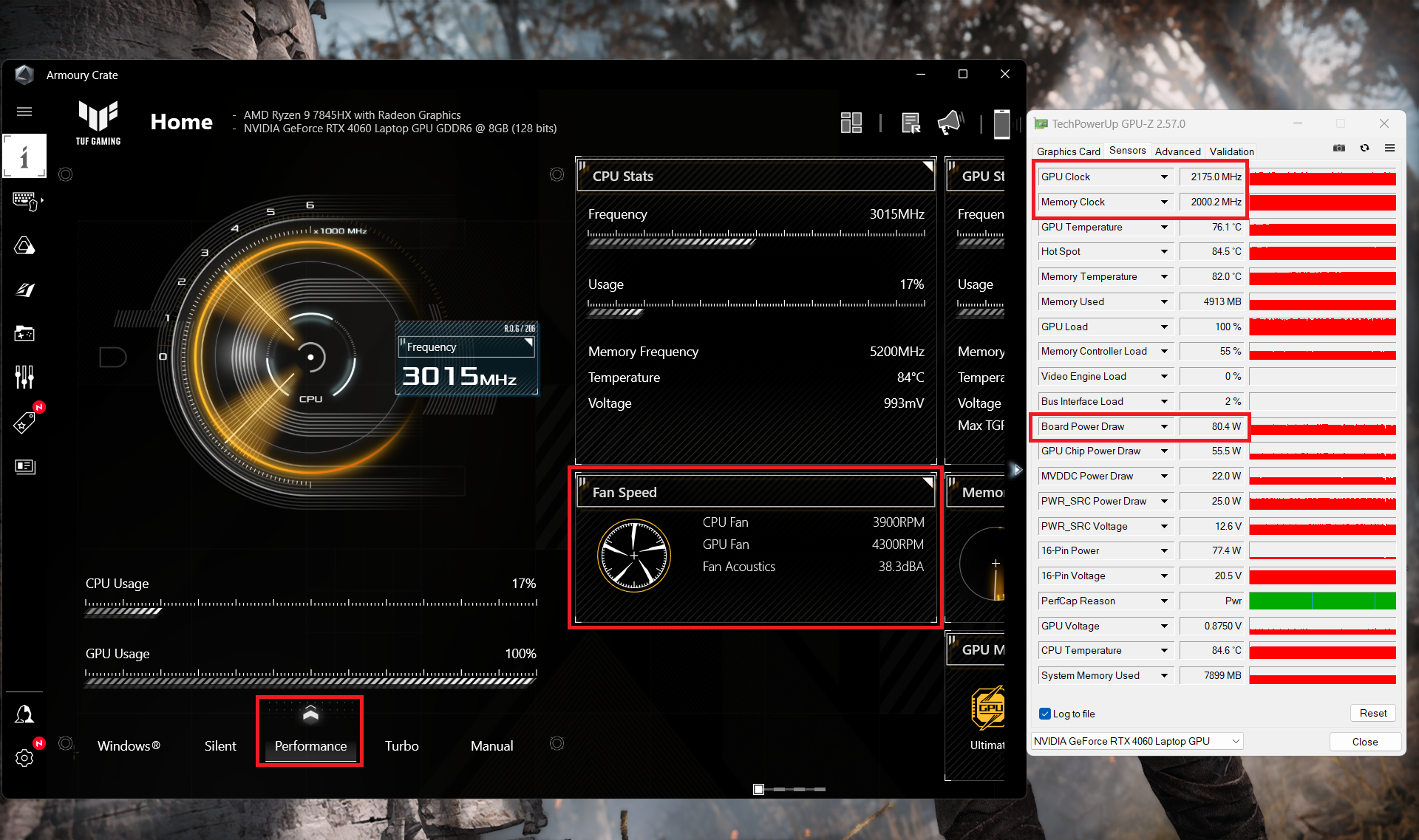Open the Memory Clock sensor dropdown
The height and width of the screenshot is (840, 1419).
pos(1164,202)
